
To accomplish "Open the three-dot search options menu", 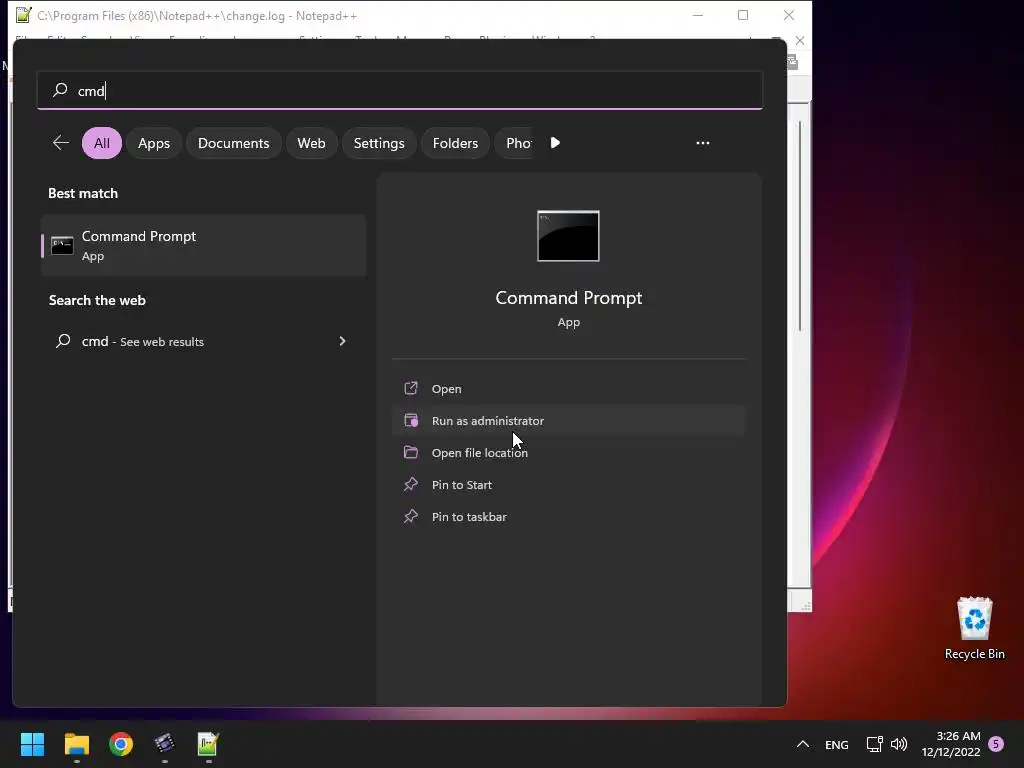I will pyautogui.click(x=703, y=143).
